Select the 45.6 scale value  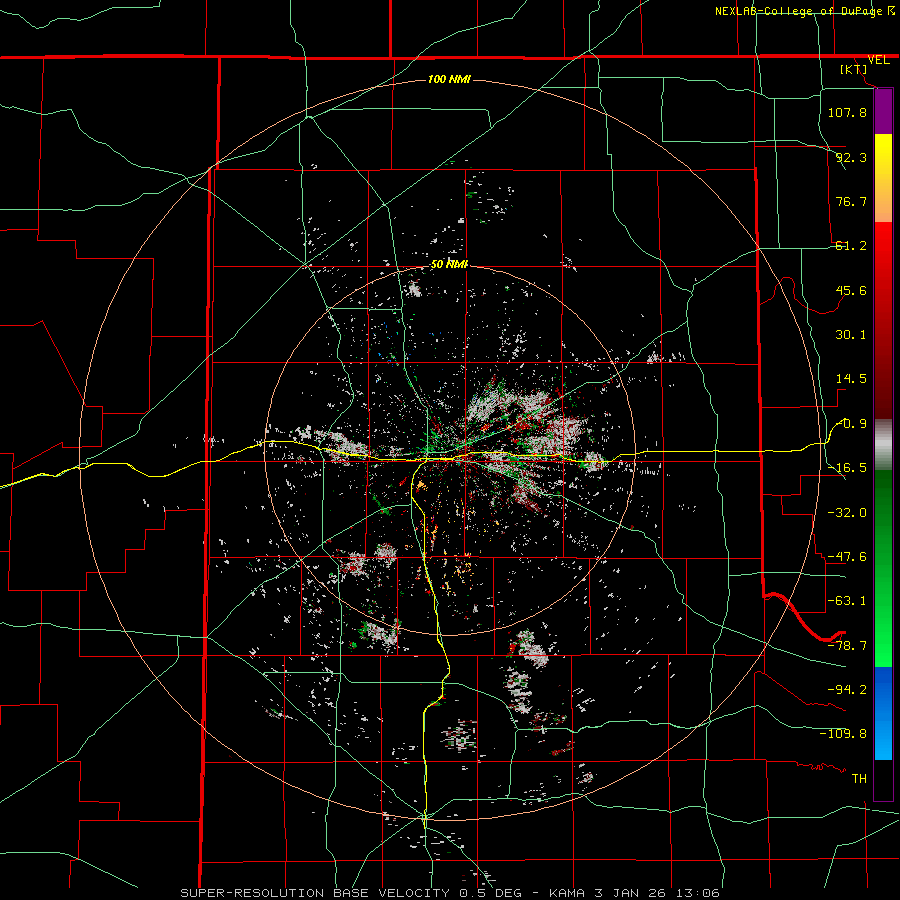coord(851,290)
